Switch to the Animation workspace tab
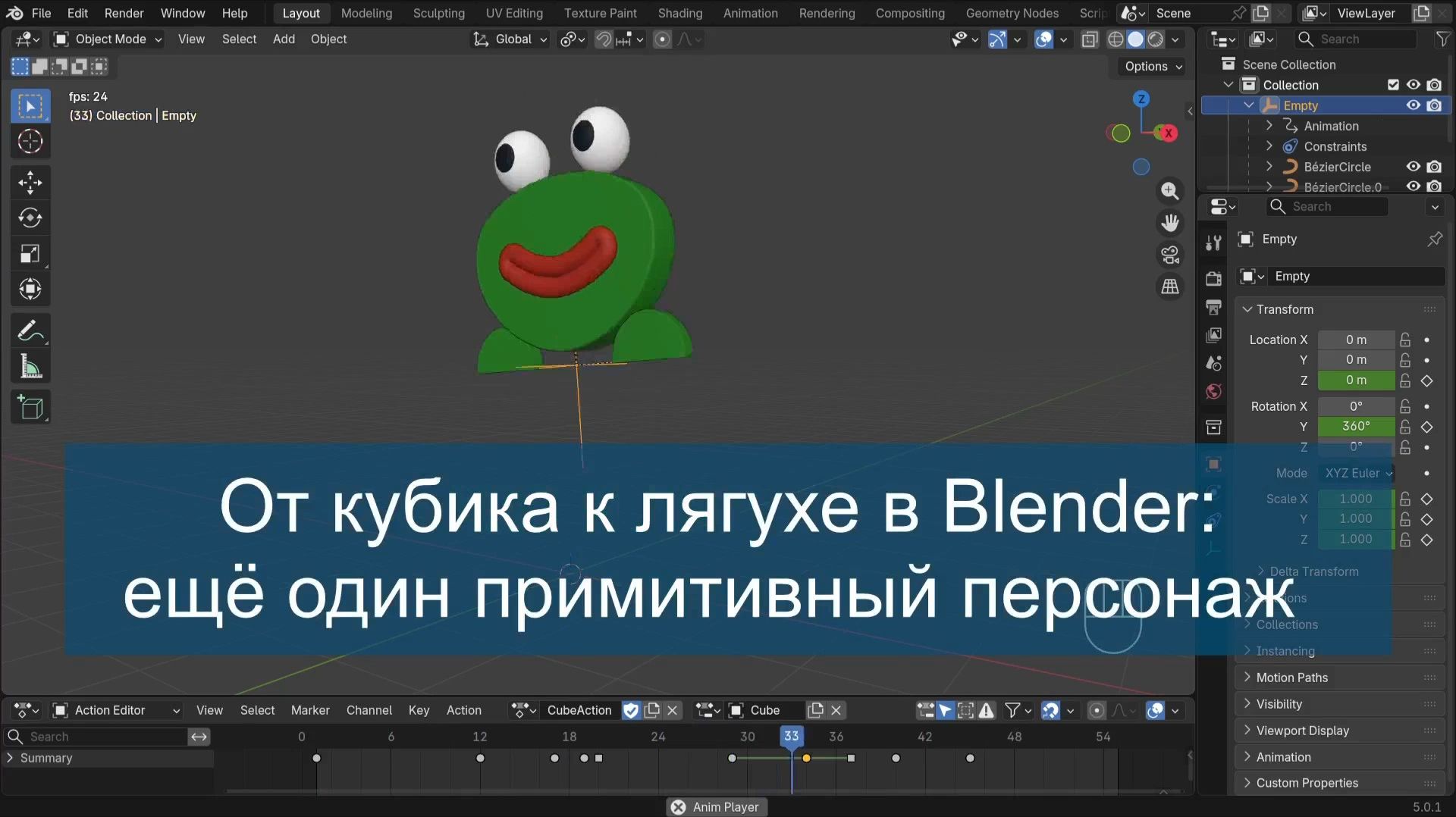 click(x=750, y=13)
